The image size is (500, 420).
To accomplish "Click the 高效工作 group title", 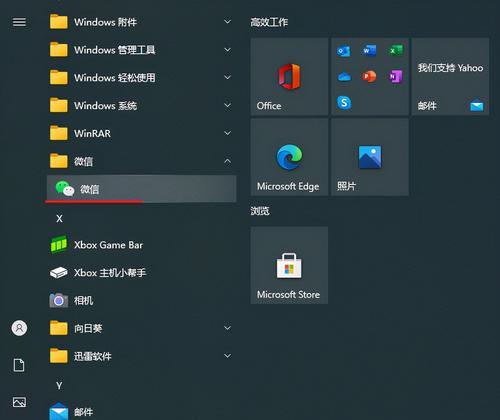I will [269, 22].
